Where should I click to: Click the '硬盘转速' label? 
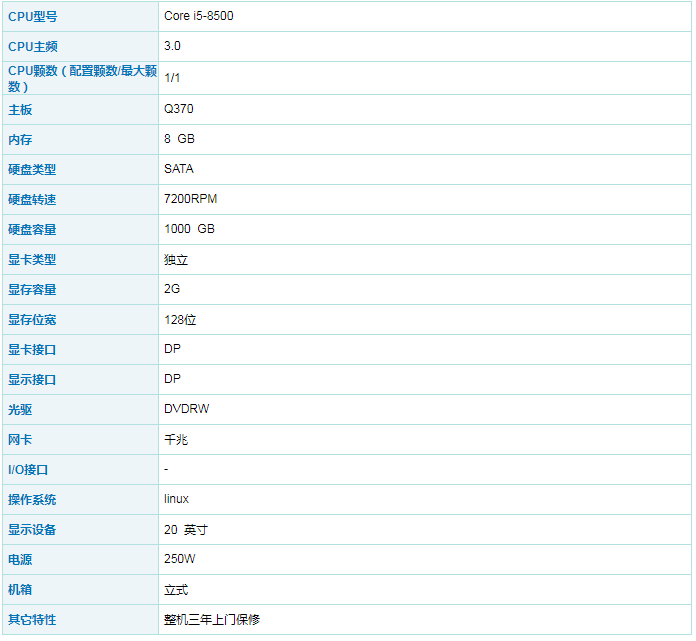pos(32,200)
